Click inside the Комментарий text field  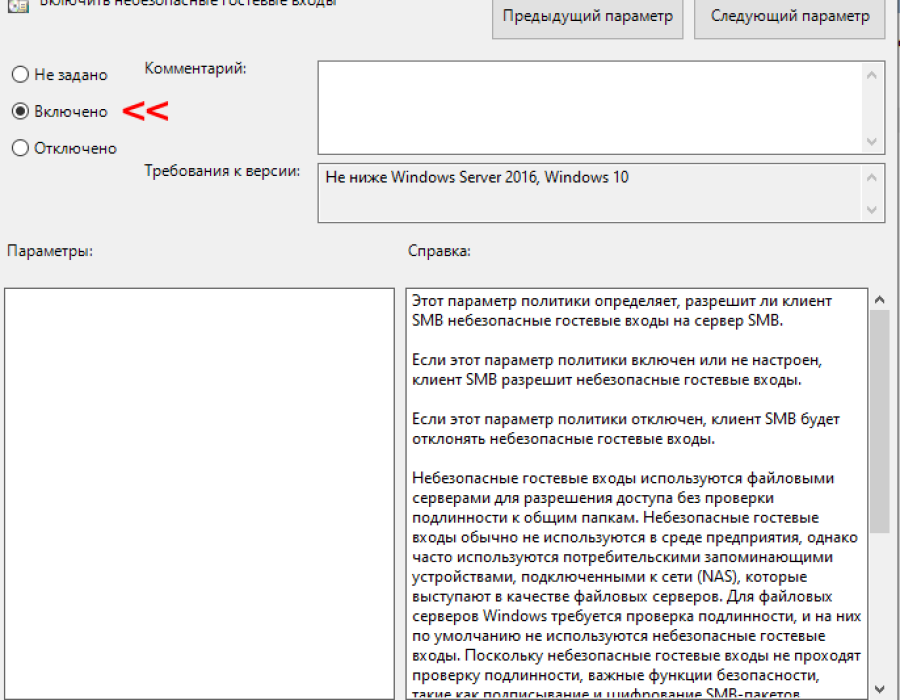589,108
